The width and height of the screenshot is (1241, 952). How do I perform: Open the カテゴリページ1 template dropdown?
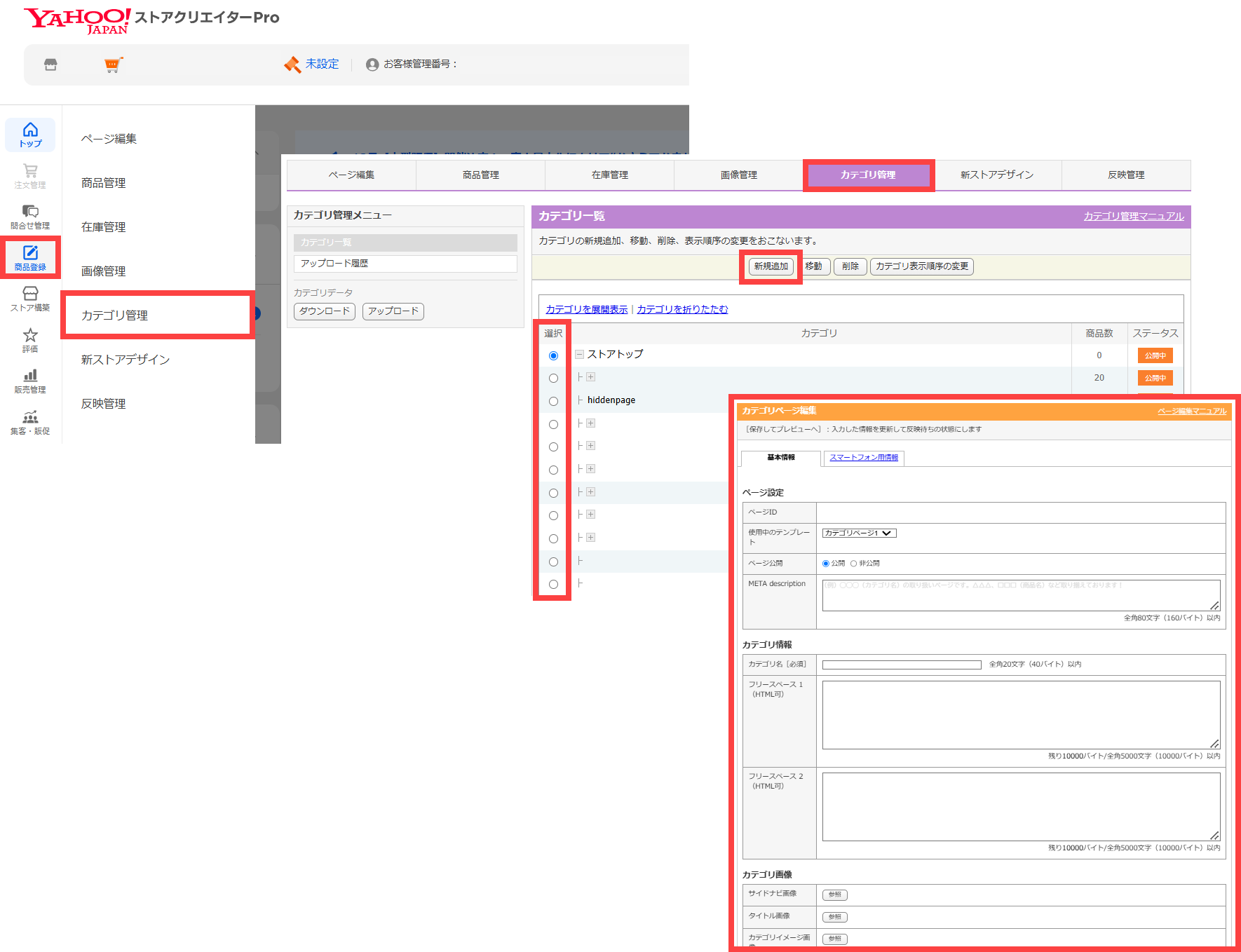(859, 533)
